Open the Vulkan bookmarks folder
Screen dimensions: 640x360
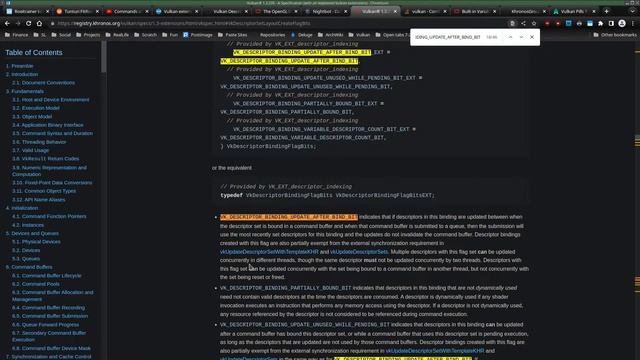click(x=359, y=35)
